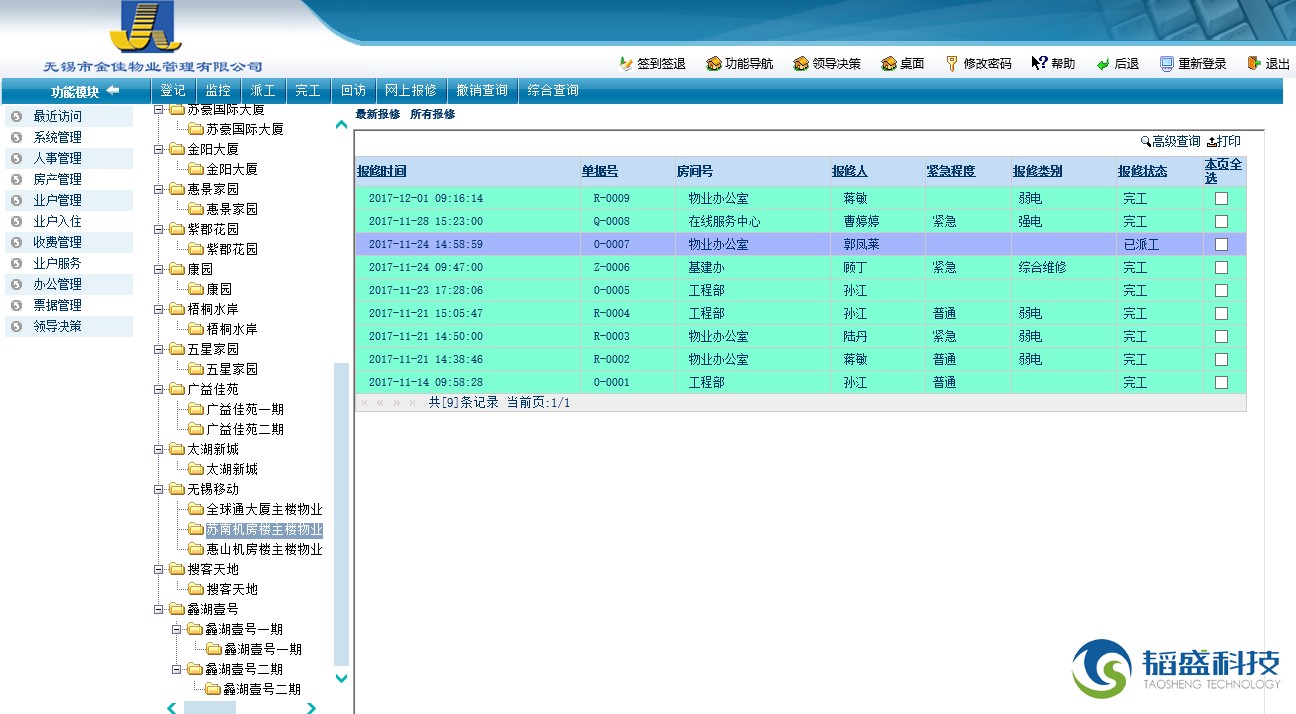The height and width of the screenshot is (714, 1296).
Task: Click the folder icon of 金阳大厦 child node
Action: point(196,169)
